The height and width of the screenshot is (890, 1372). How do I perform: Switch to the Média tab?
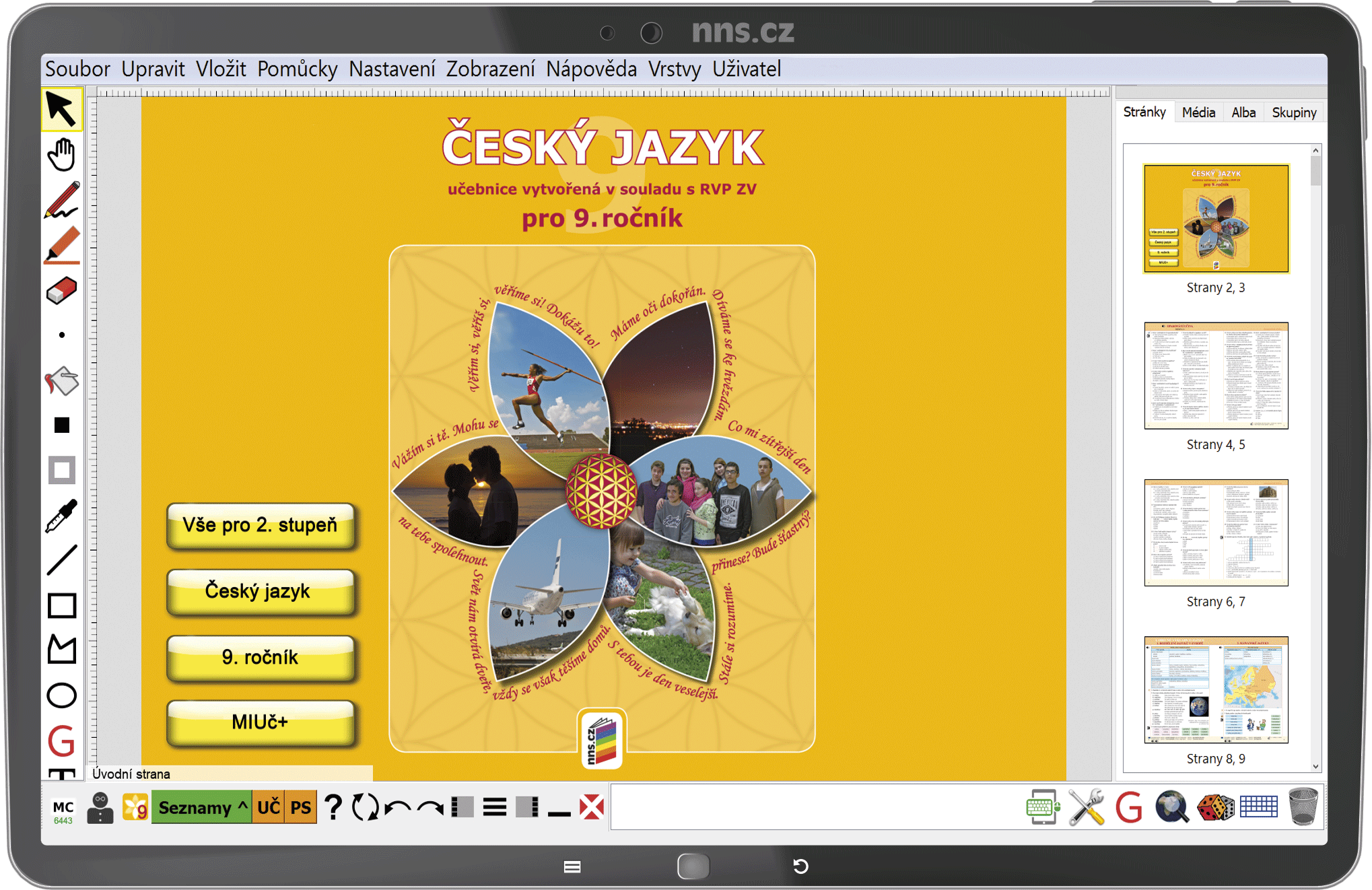(x=1198, y=112)
